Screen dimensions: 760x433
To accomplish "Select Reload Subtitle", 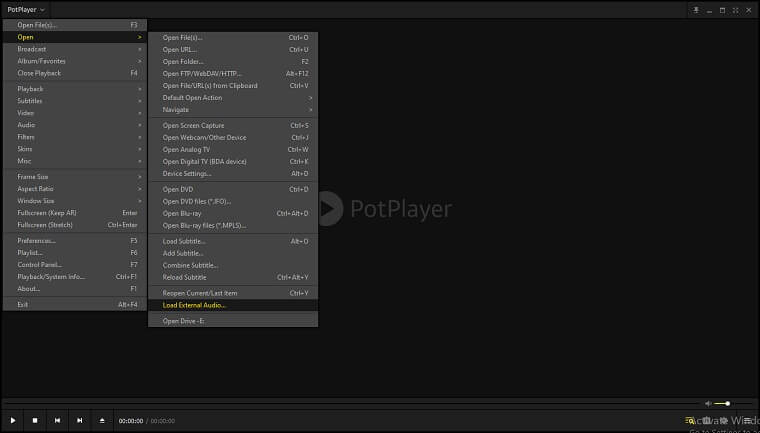I will [x=233, y=277].
